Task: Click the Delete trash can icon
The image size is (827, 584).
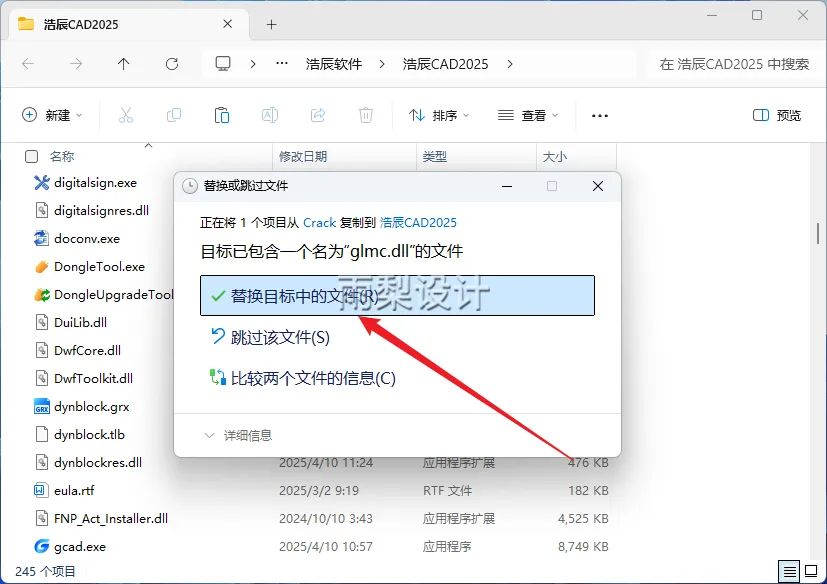Action: 366,115
